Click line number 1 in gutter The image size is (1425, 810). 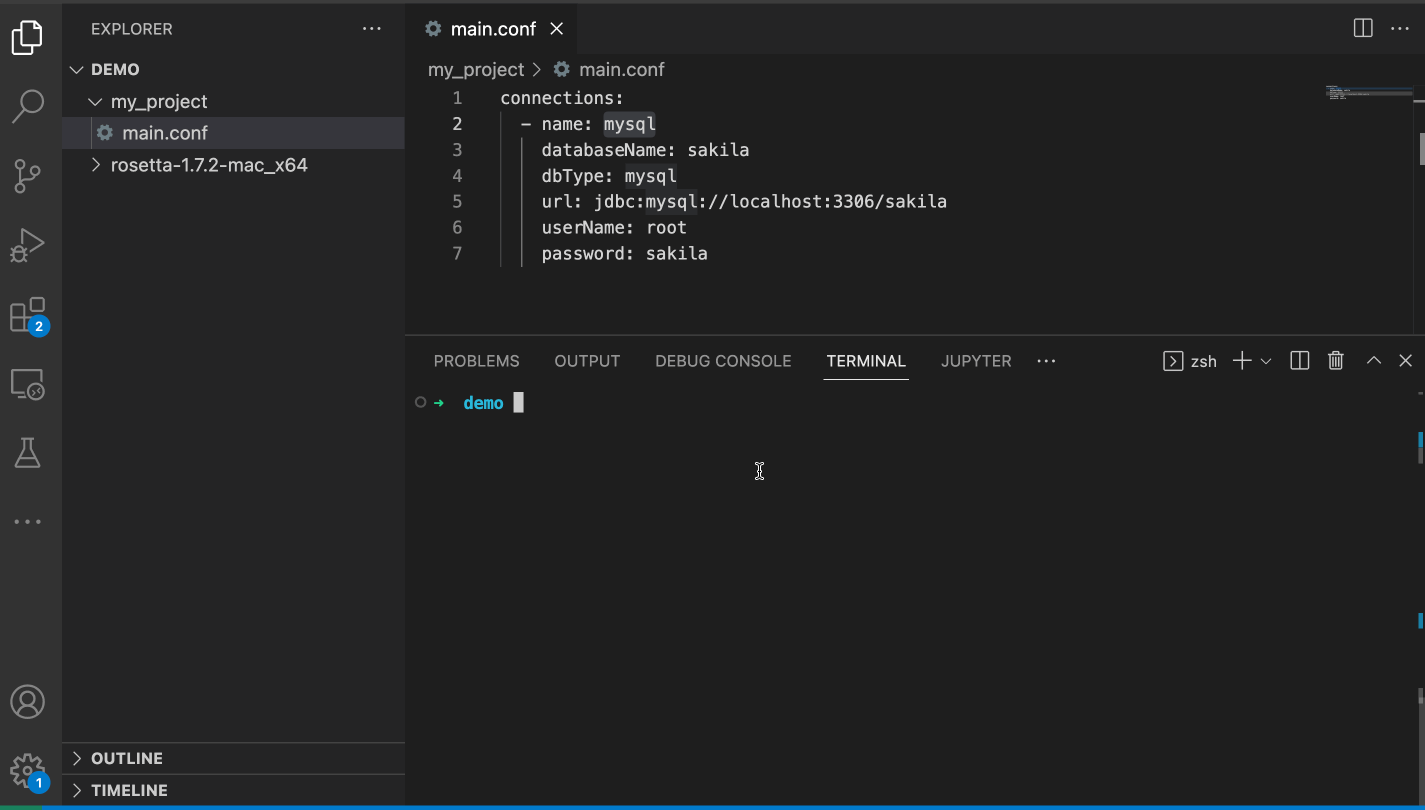tap(457, 98)
